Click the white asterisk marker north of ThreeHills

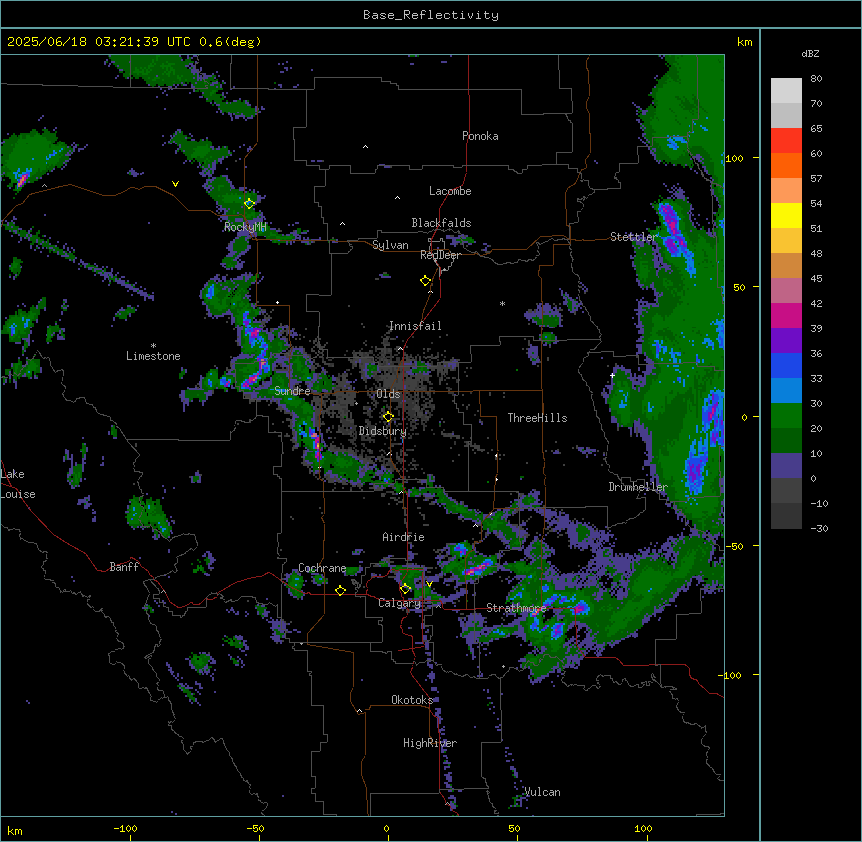(502, 303)
